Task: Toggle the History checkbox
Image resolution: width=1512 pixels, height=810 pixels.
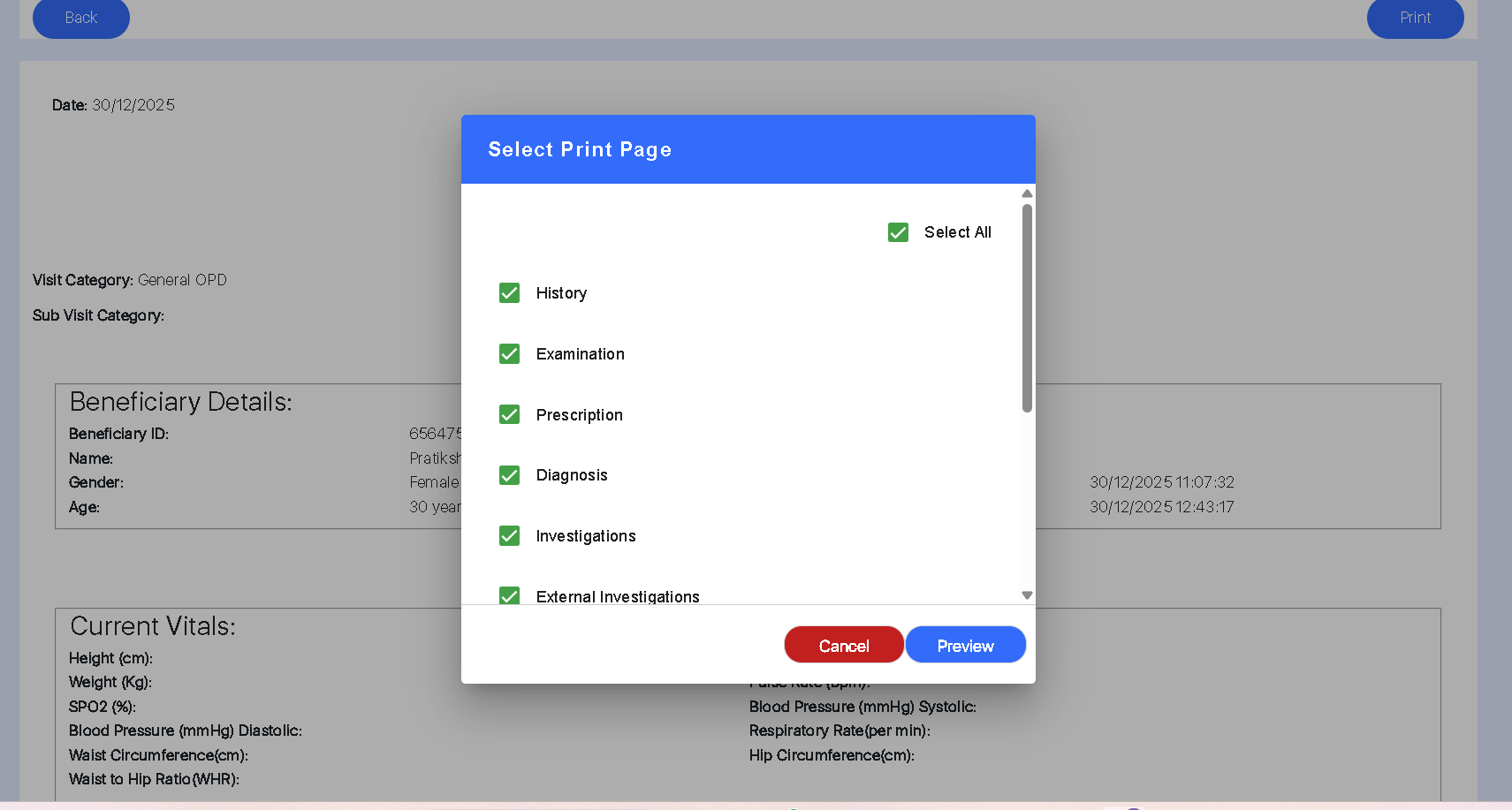Action: [x=509, y=293]
